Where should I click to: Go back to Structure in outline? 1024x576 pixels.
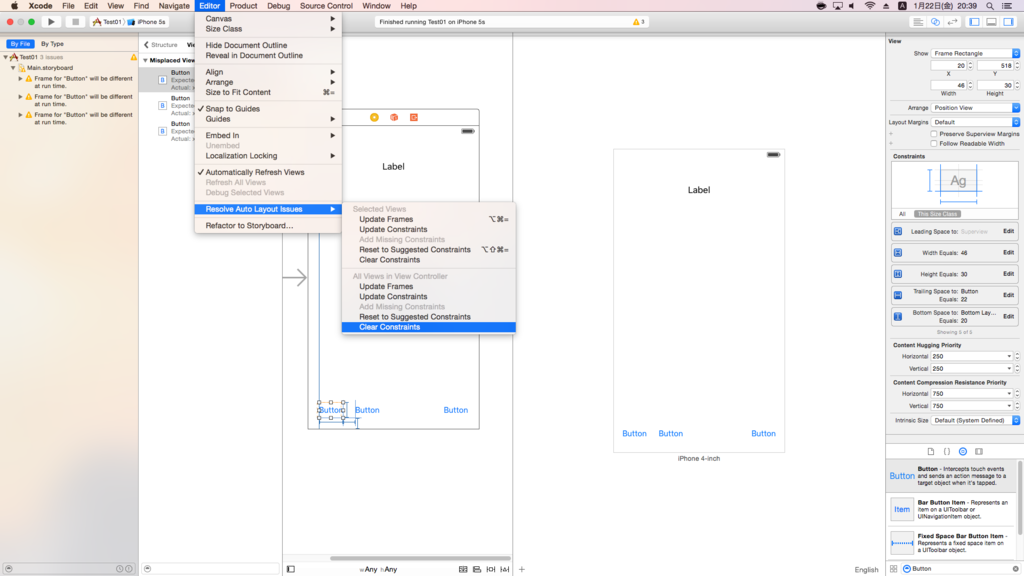pyautogui.click(x=161, y=45)
